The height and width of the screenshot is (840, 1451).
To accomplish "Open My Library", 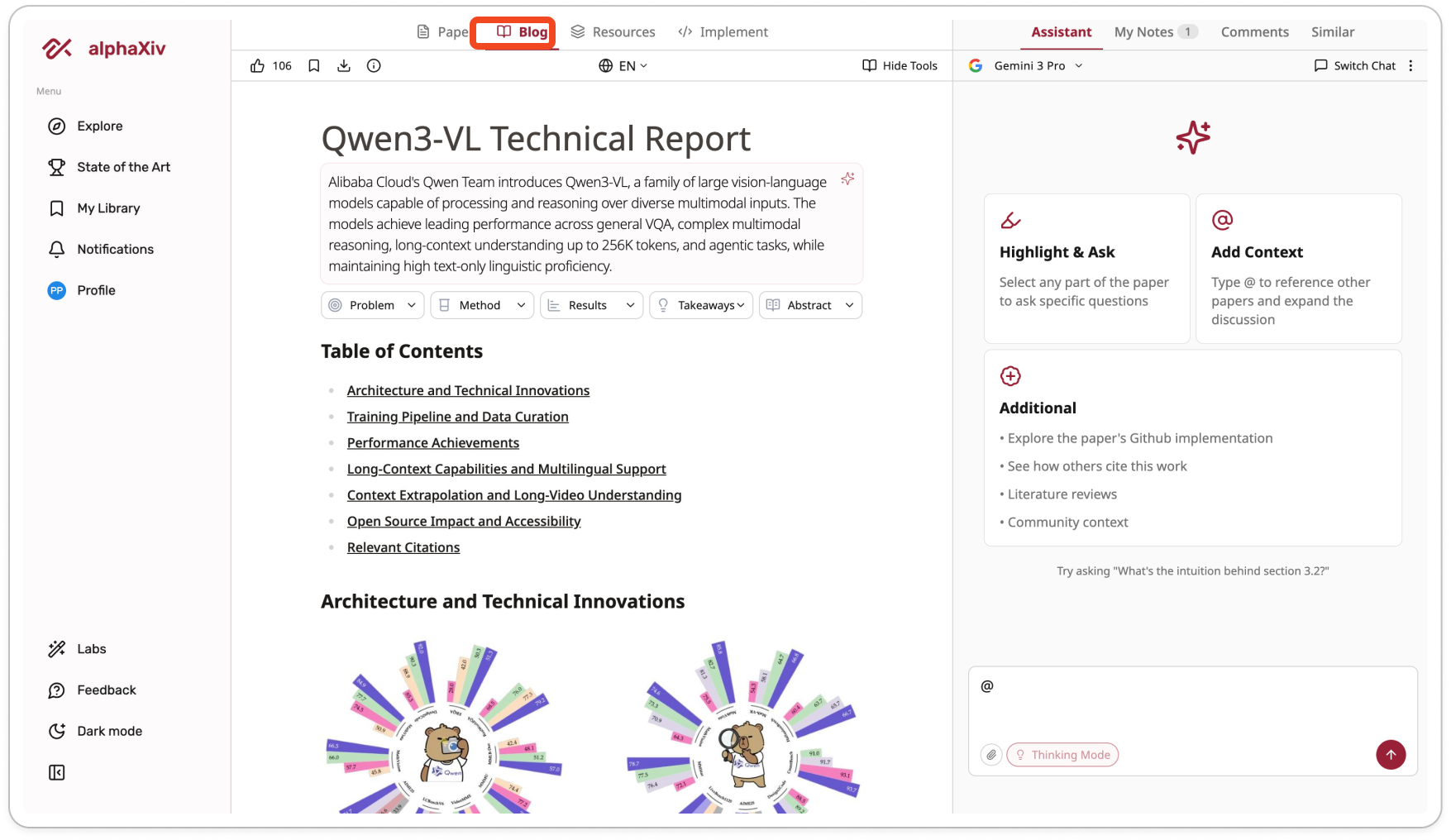I will tap(94, 208).
